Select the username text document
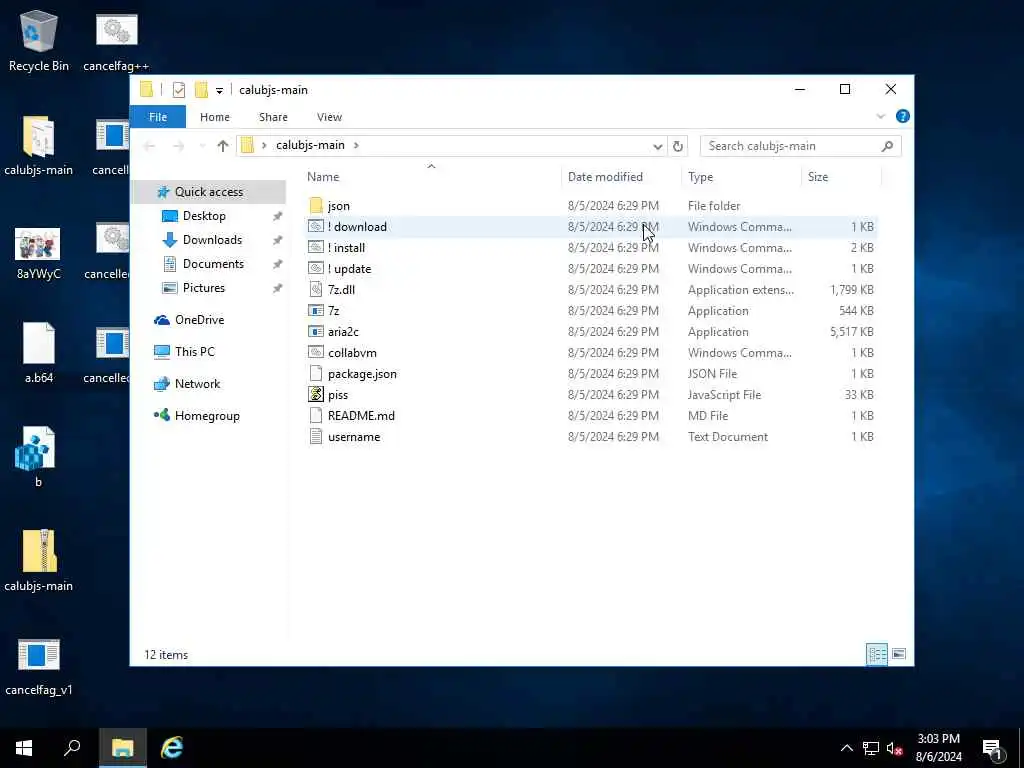Image resolution: width=1024 pixels, height=768 pixels. pos(591,437)
